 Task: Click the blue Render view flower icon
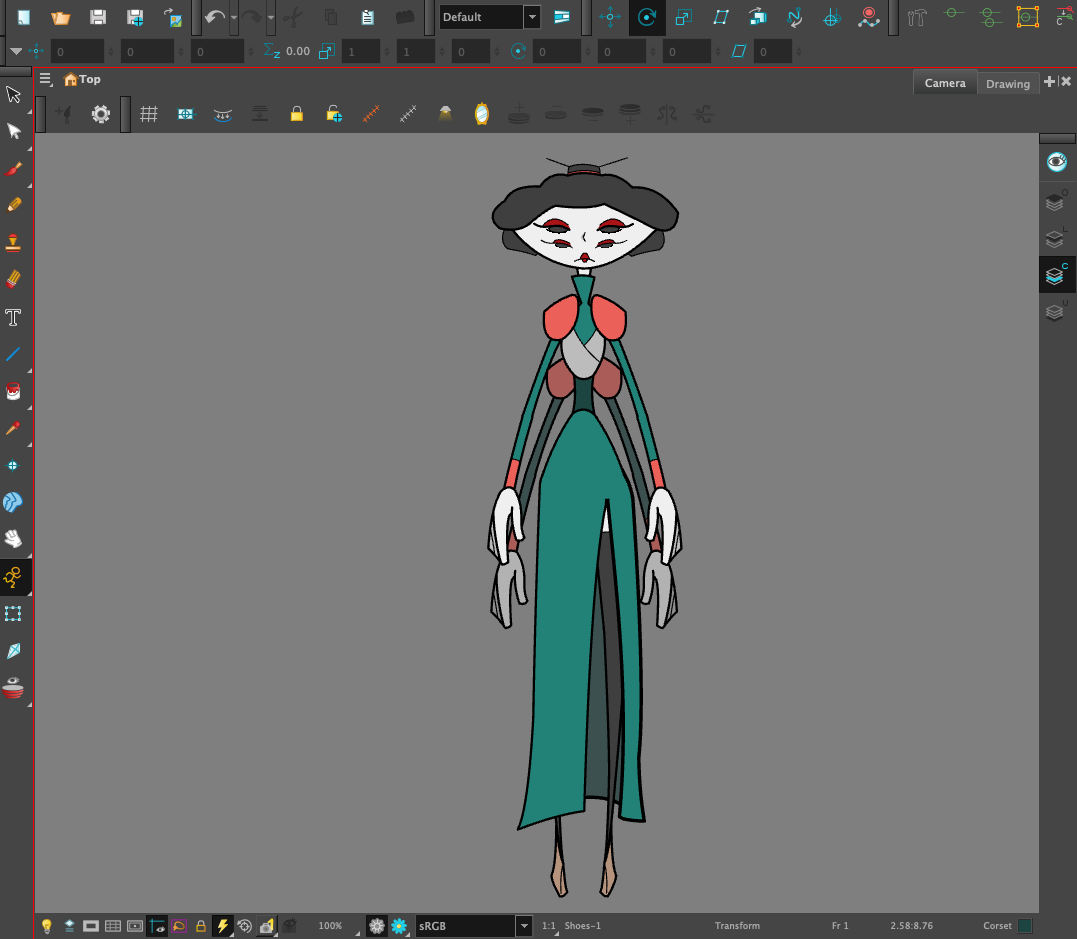click(x=399, y=926)
